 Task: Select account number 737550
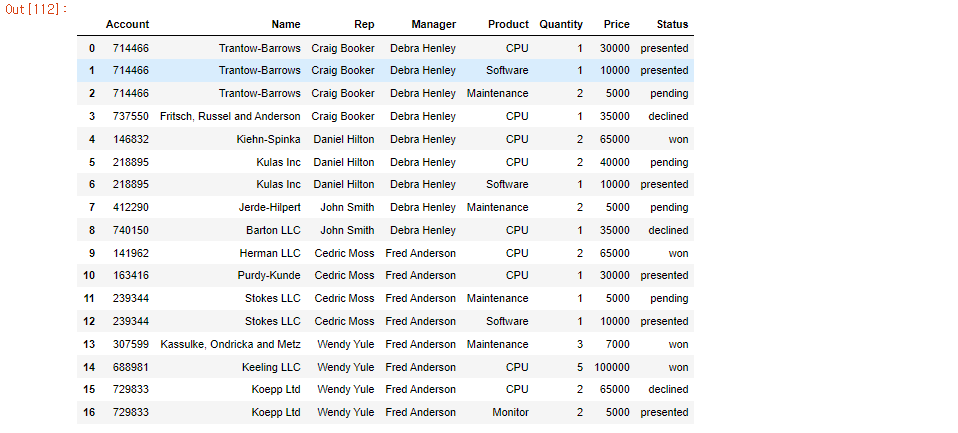tap(131, 116)
